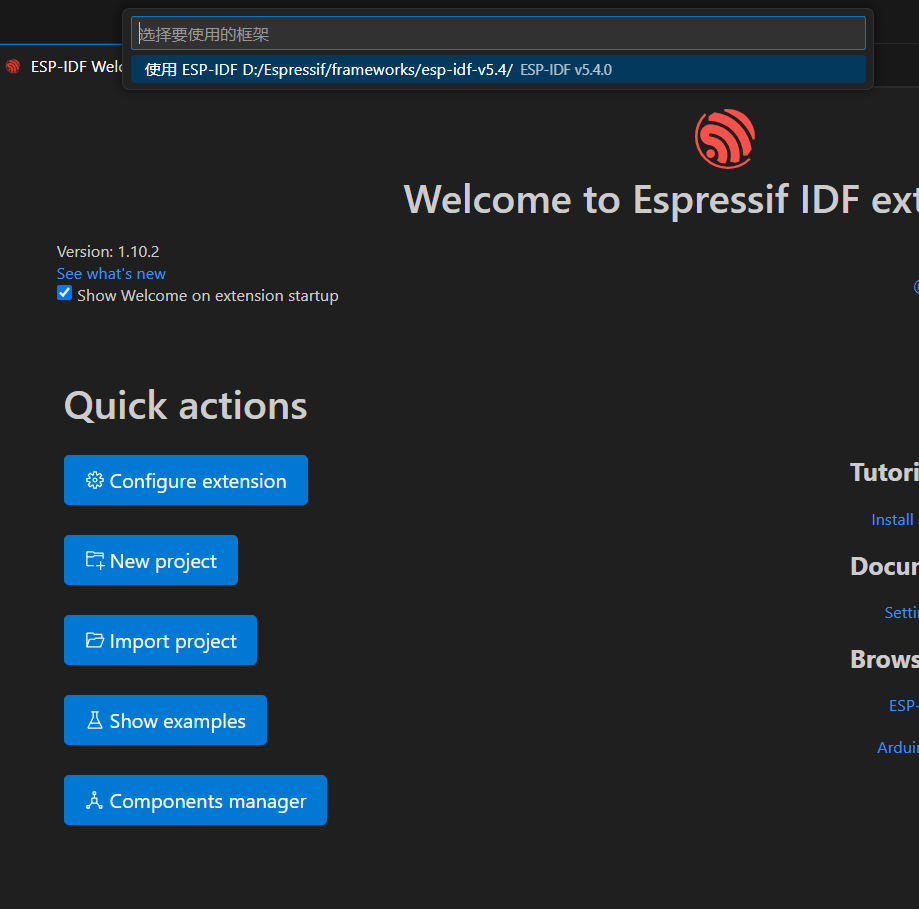Click the Espressif logo in the tab

13,67
